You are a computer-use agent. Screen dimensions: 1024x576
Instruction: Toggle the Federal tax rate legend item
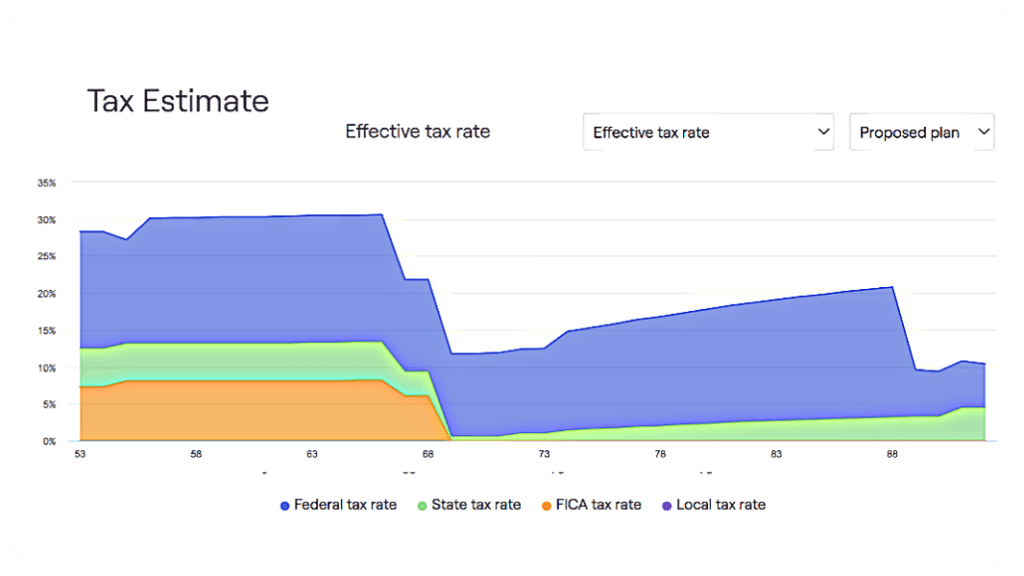click(x=338, y=505)
